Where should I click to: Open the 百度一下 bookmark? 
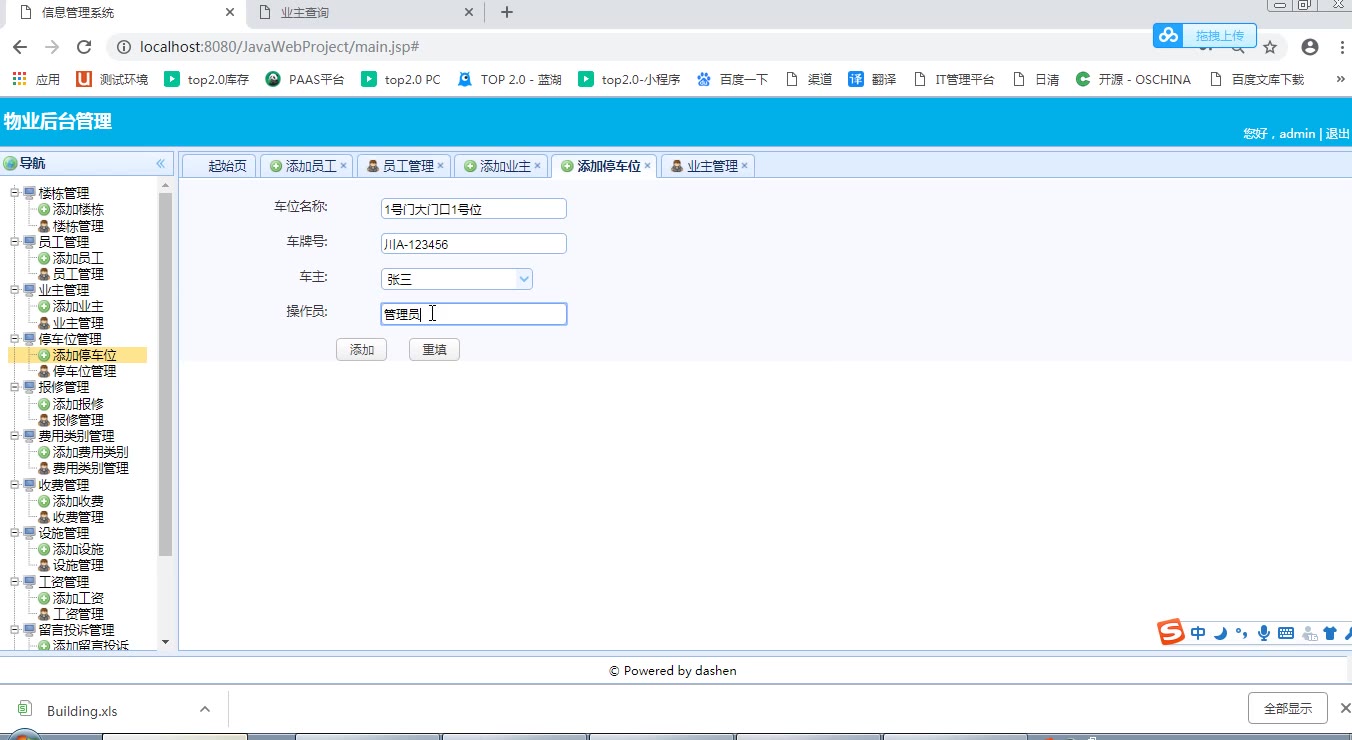coord(732,79)
